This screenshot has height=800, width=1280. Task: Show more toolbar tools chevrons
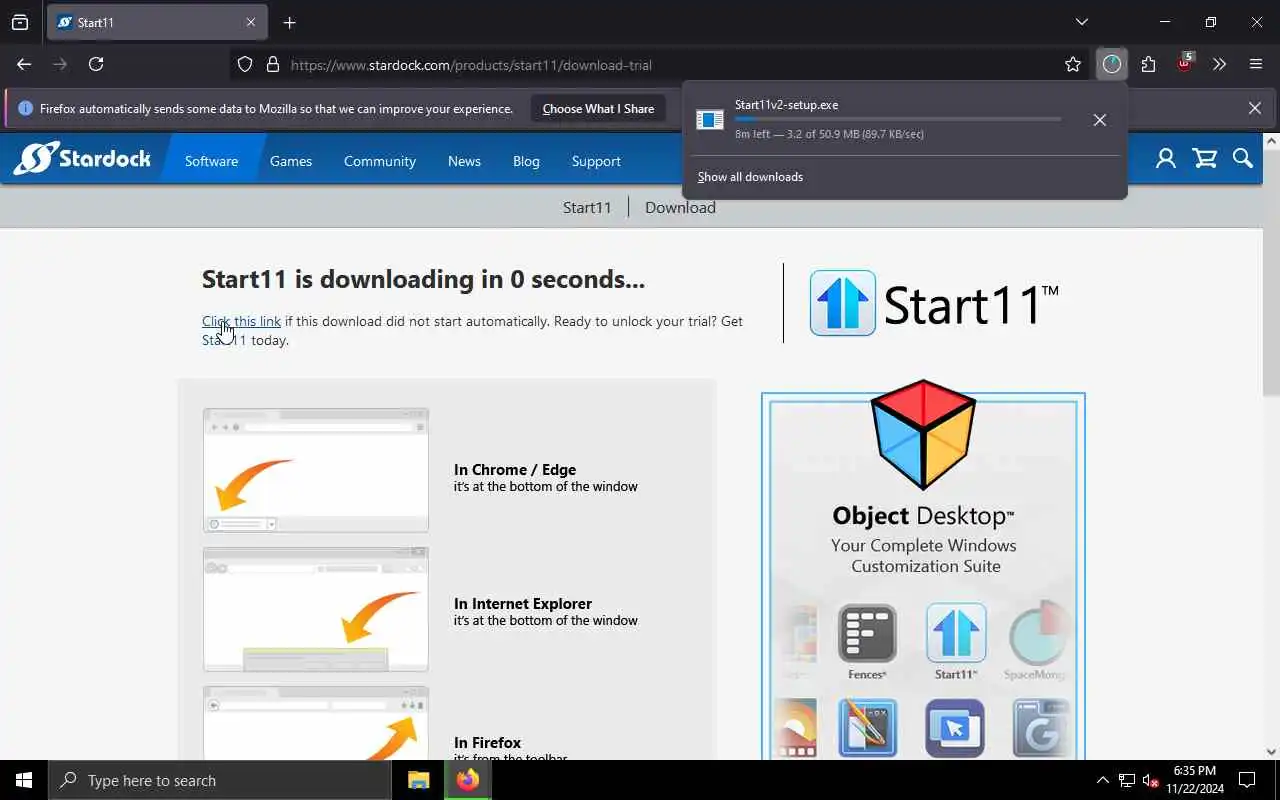pos(1219,64)
